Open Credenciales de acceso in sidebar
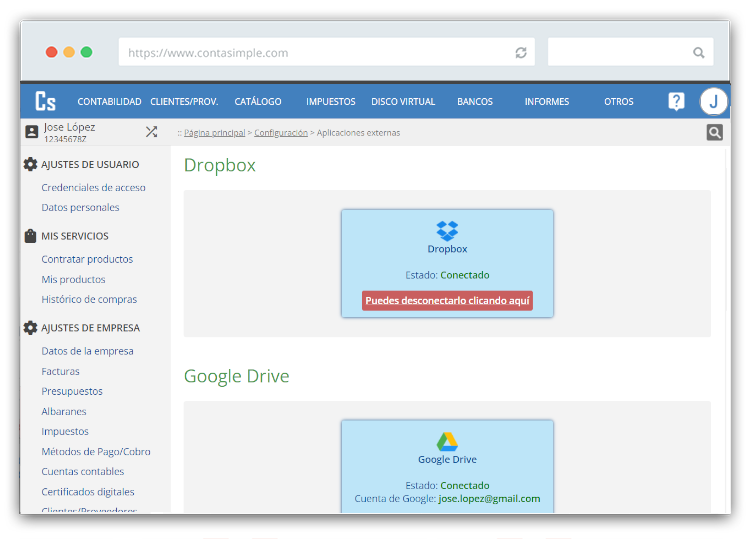Image resolution: width=750 pixels, height=539 pixels. tap(93, 188)
